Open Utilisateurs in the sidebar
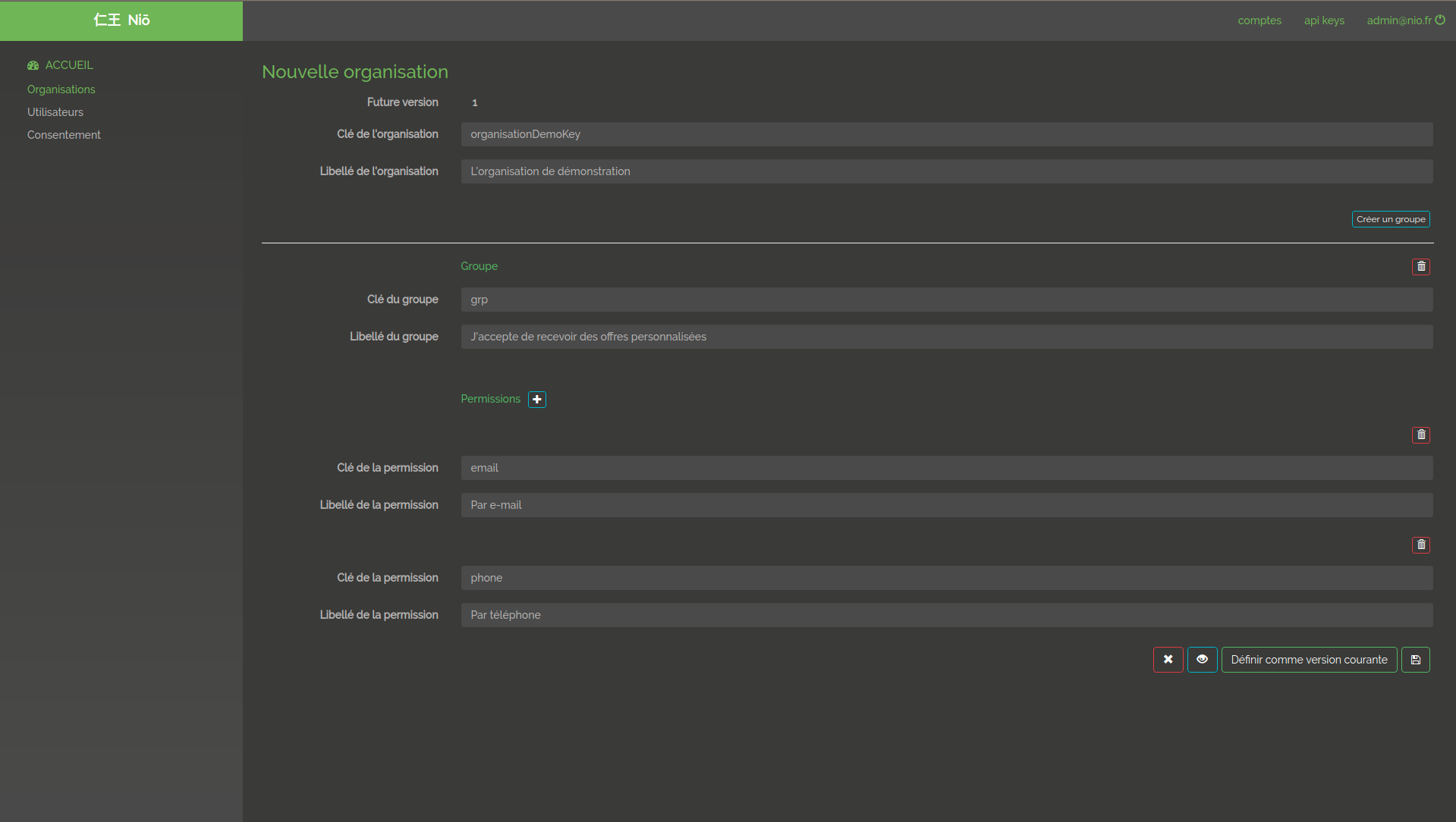The height and width of the screenshot is (822, 1456). pyautogui.click(x=55, y=112)
